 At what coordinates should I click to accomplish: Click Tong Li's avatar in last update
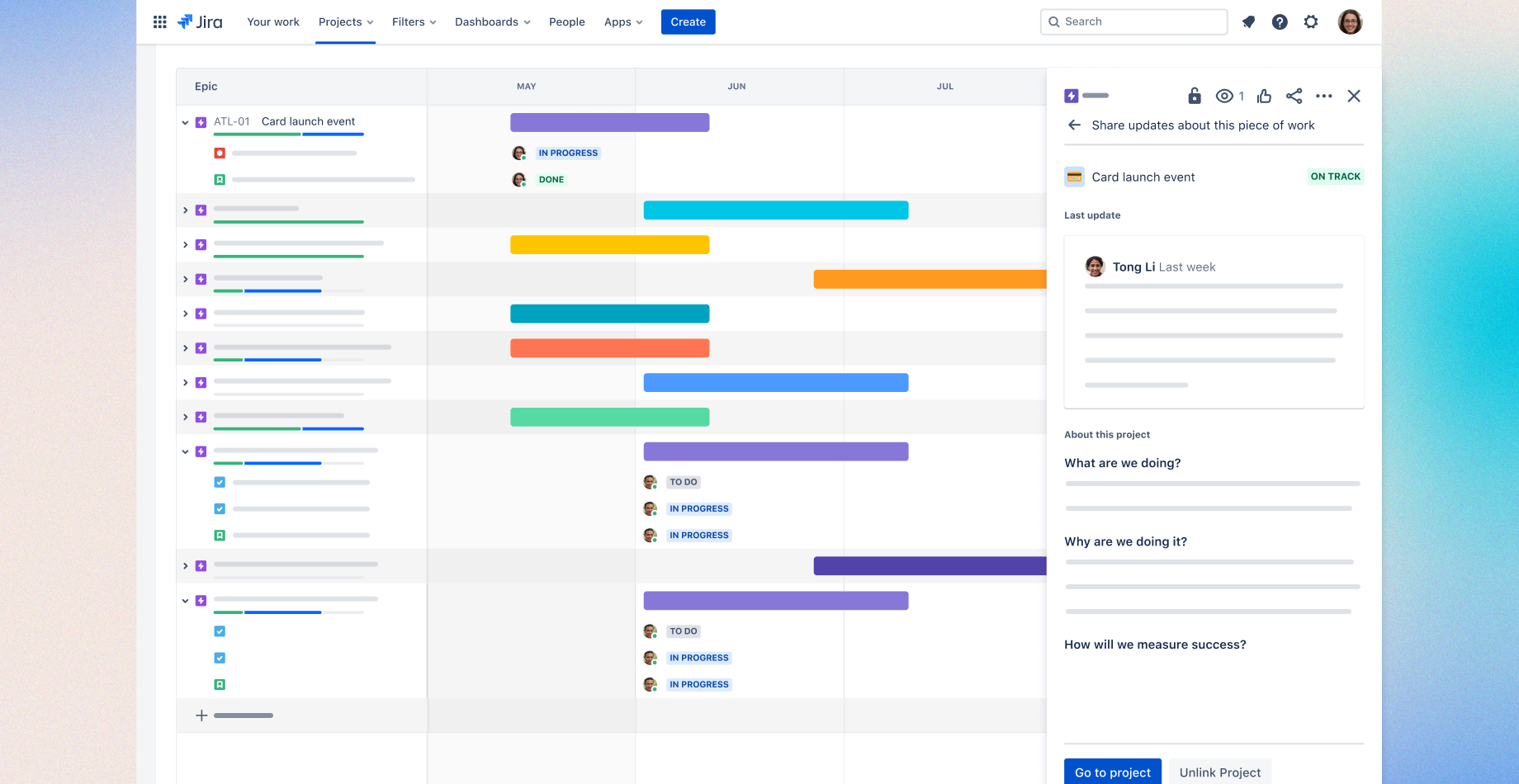pyautogui.click(x=1095, y=267)
